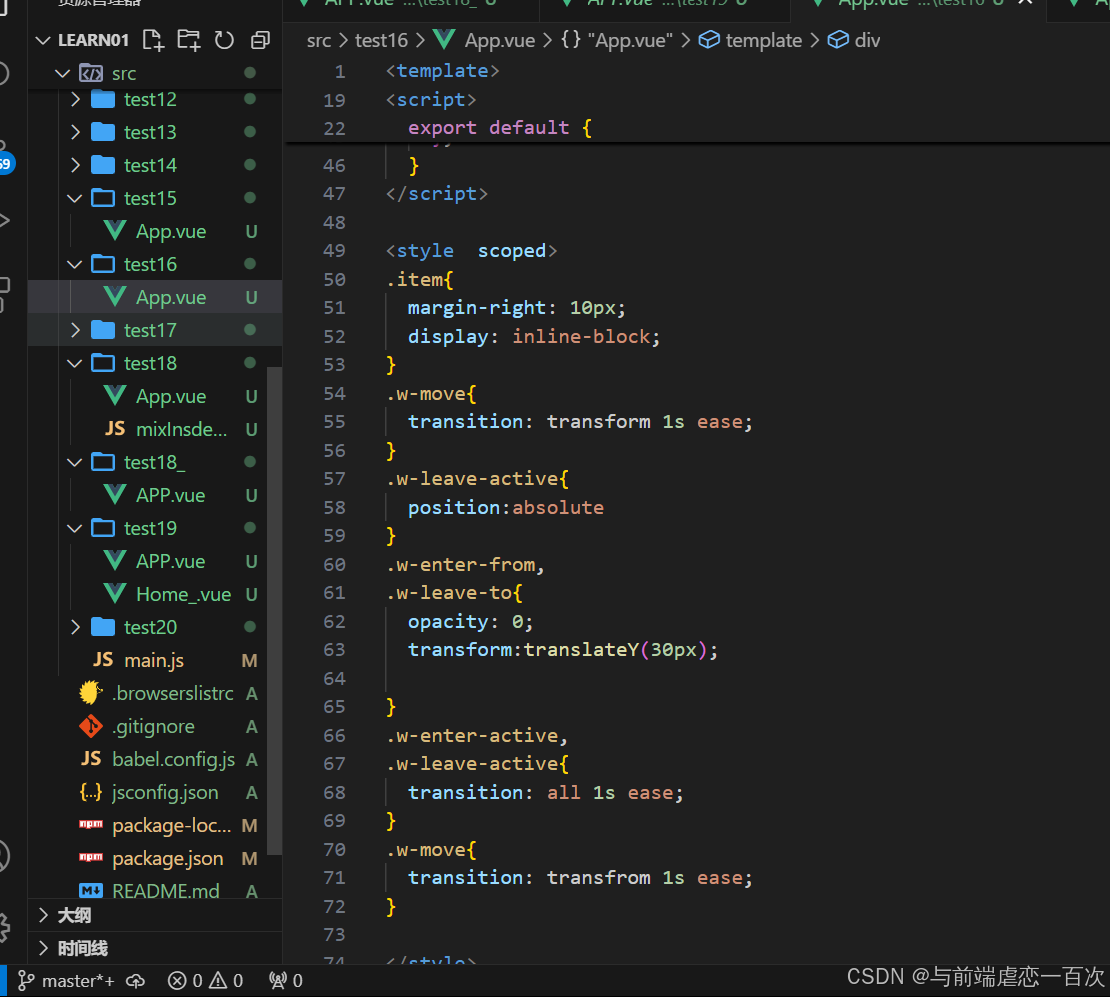Viewport: 1110px width, 997px height.
Task: Click sticky scroll line <template>
Action: coord(442,71)
